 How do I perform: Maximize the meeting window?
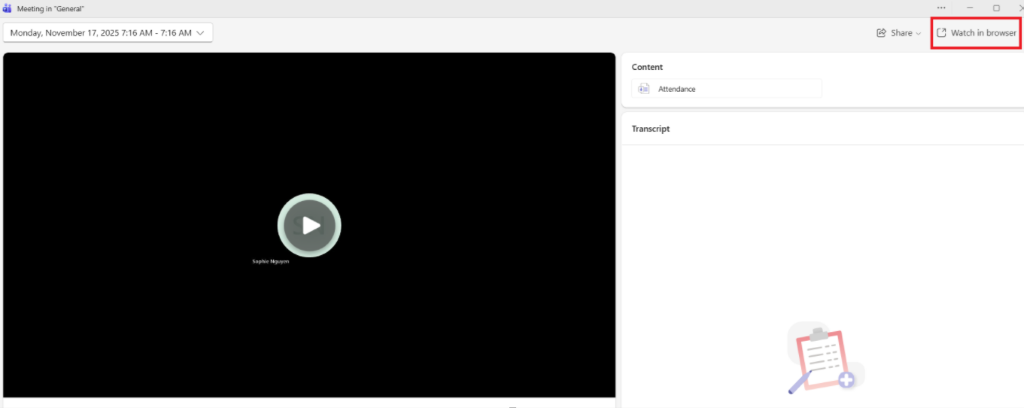(996, 8)
